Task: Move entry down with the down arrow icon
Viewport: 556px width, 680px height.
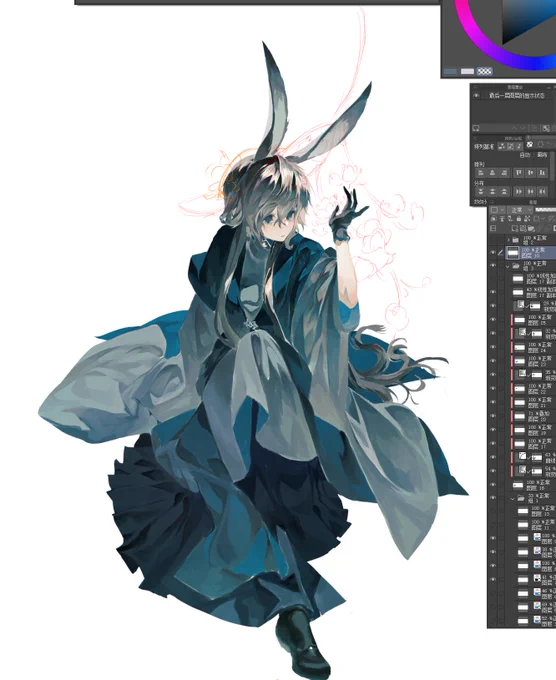Action: coord(523,128)
